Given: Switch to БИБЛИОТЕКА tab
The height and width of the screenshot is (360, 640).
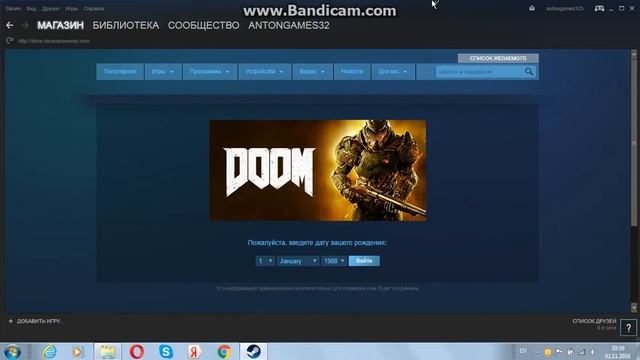Looking at the screenshot, I should [126, 25].
